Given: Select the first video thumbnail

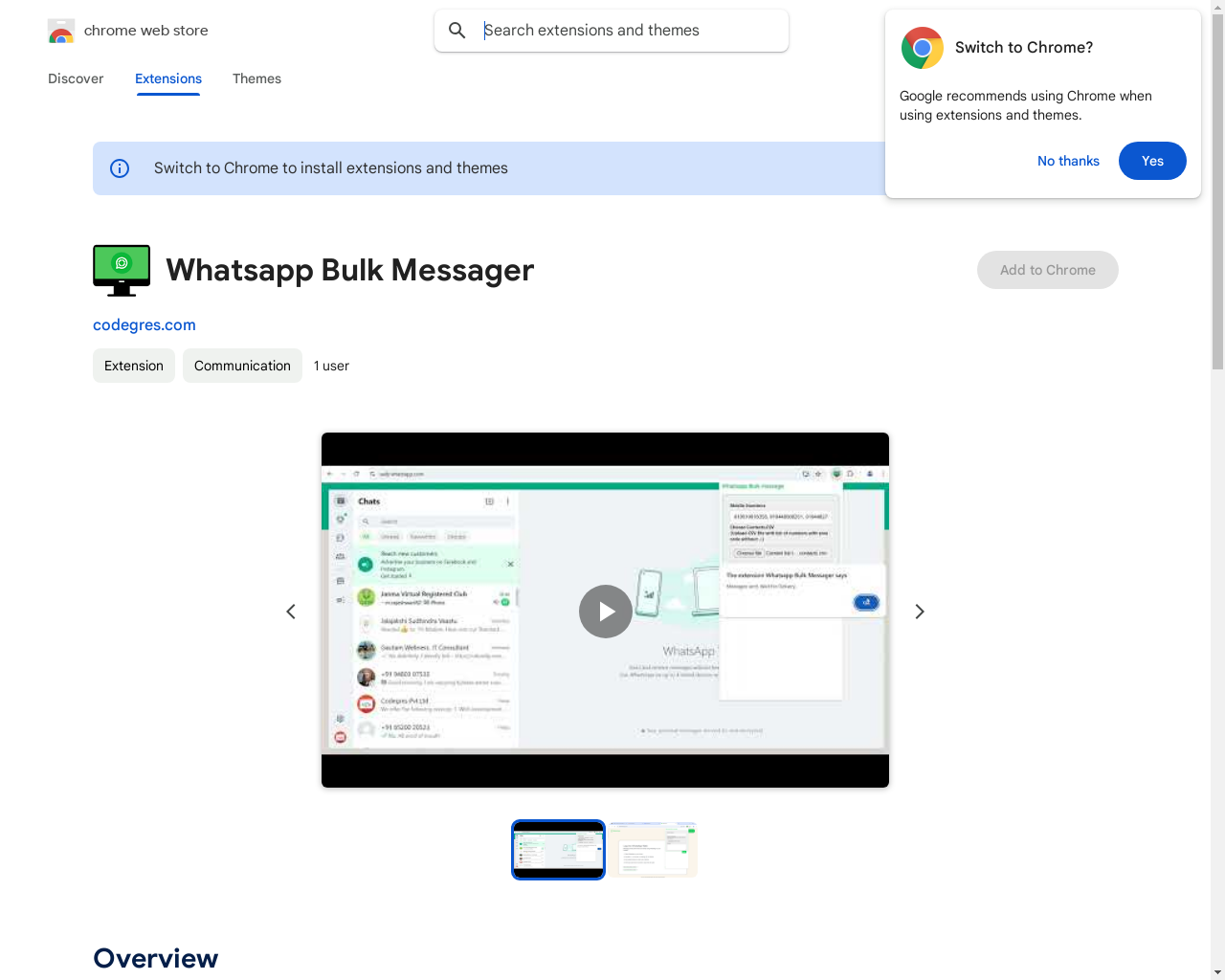Looking at the screenshot, I should (x=558, y=850).
